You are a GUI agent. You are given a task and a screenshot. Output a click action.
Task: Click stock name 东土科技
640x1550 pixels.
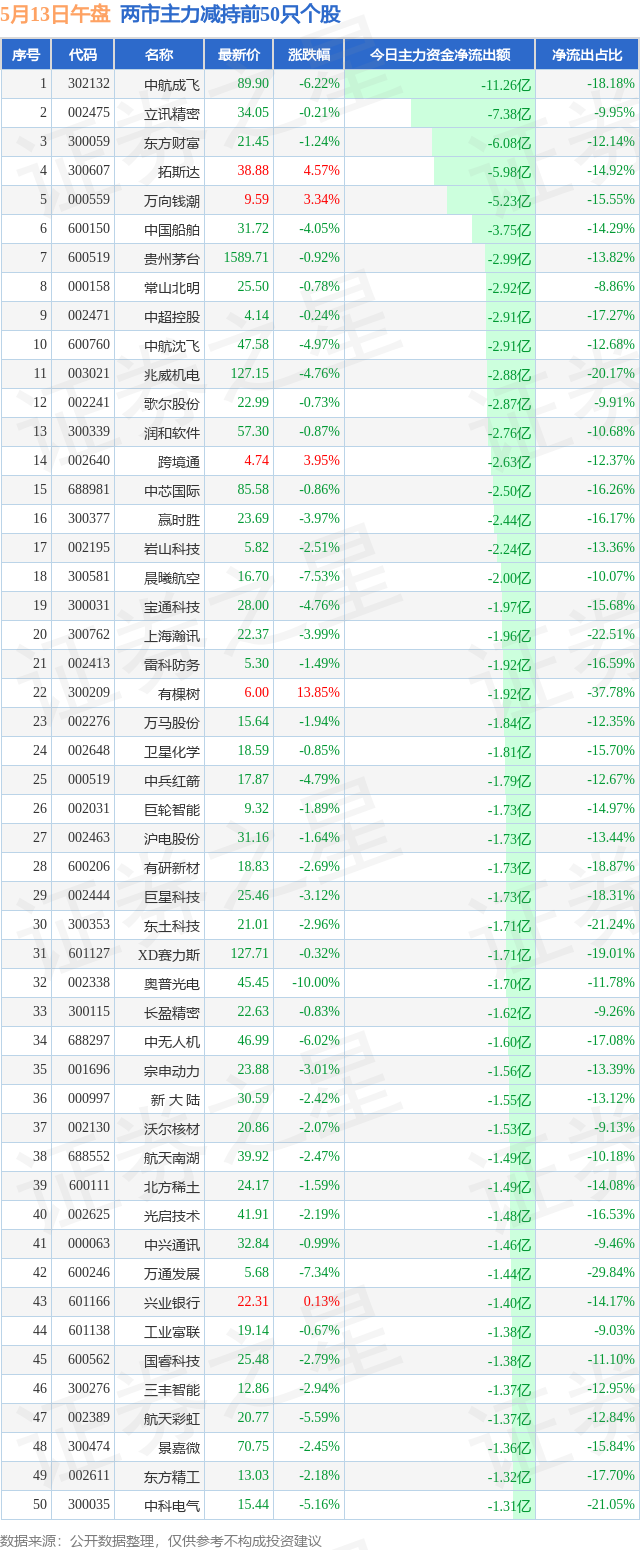172,925
